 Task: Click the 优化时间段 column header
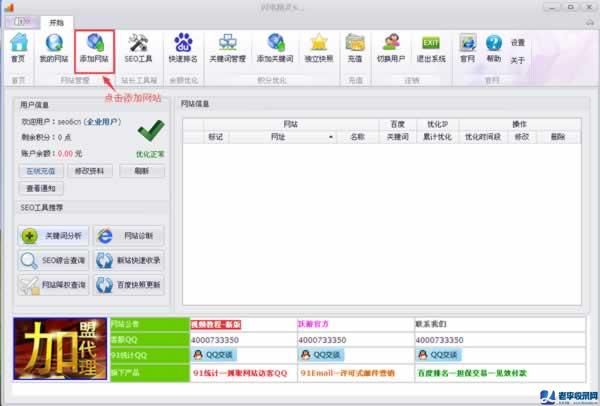pyautogui.click(x=483, y=137)
